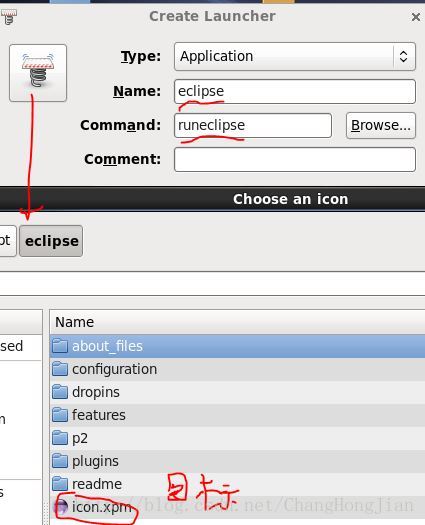Click the empty Comment field

point(295,160)
